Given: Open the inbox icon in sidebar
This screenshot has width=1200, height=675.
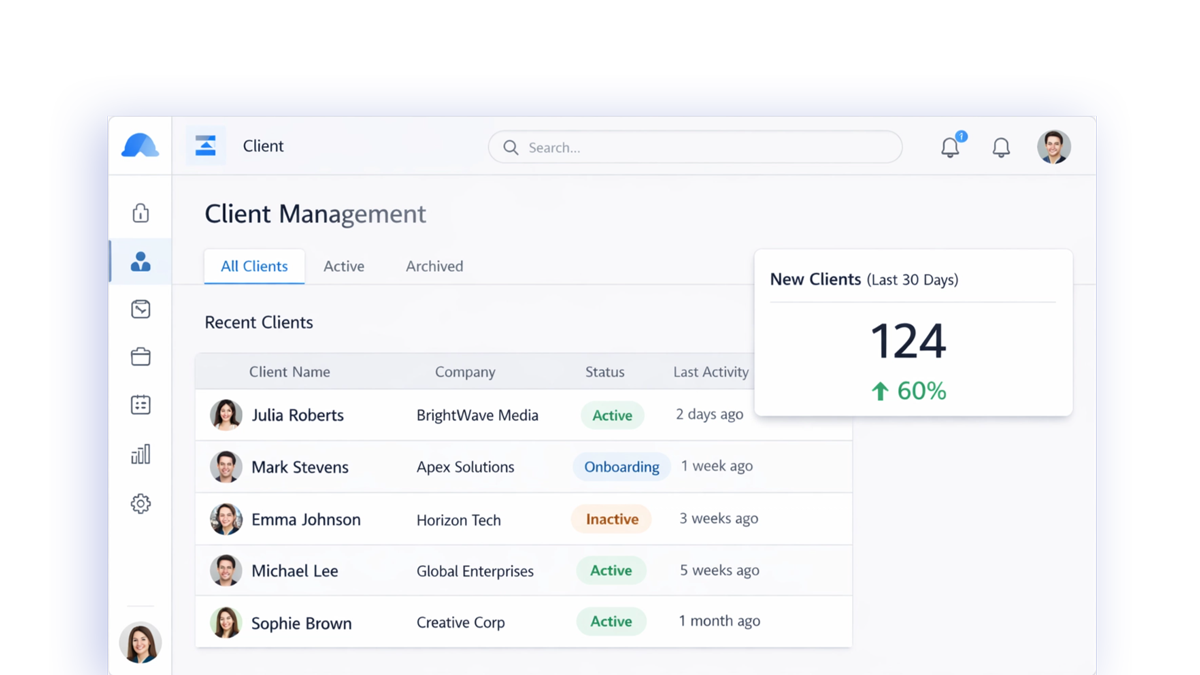Looking at the screenshot, I should (x=140, y=309).
